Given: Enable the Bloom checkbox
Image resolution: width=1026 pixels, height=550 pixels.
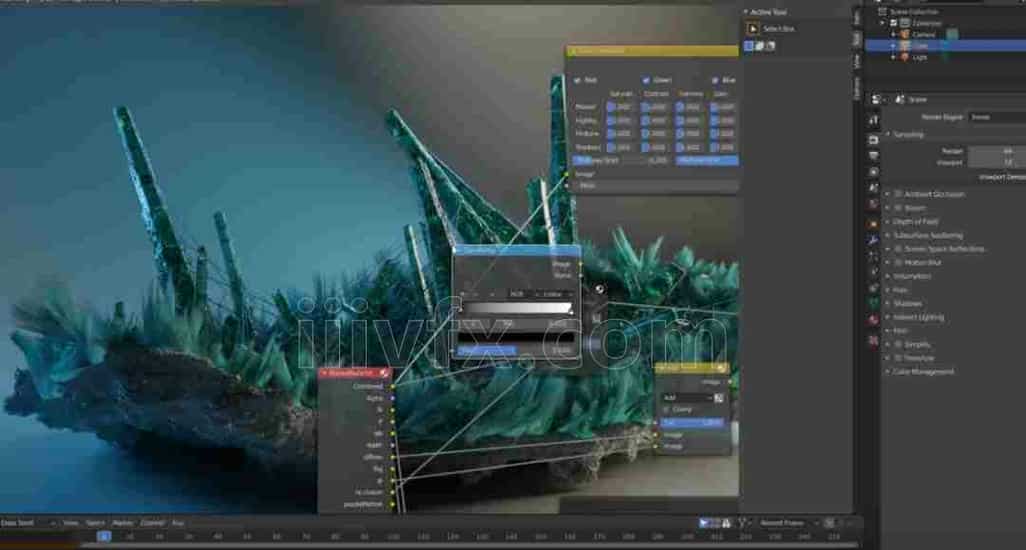Looking at the screenshot, I should [898, 208].
